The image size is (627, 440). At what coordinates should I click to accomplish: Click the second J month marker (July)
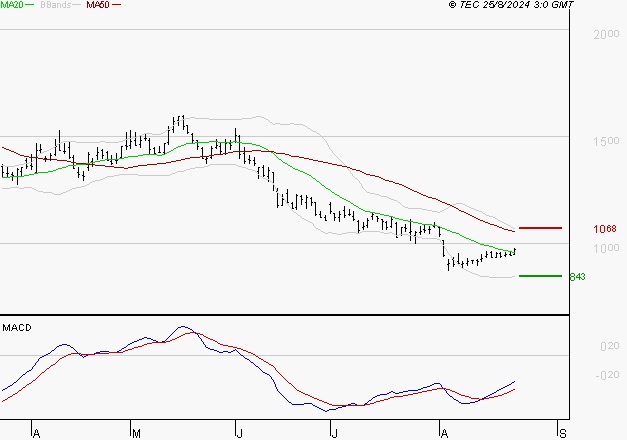coord(335,434)
